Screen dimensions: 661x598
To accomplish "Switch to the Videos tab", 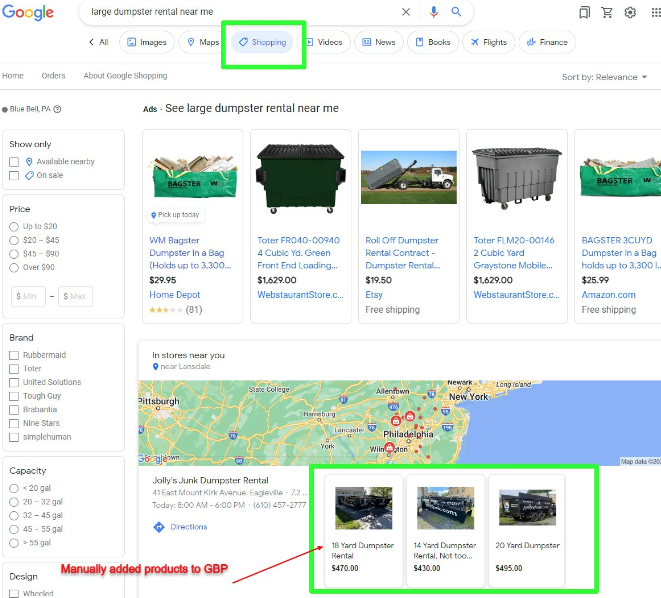I will [324, 42].
